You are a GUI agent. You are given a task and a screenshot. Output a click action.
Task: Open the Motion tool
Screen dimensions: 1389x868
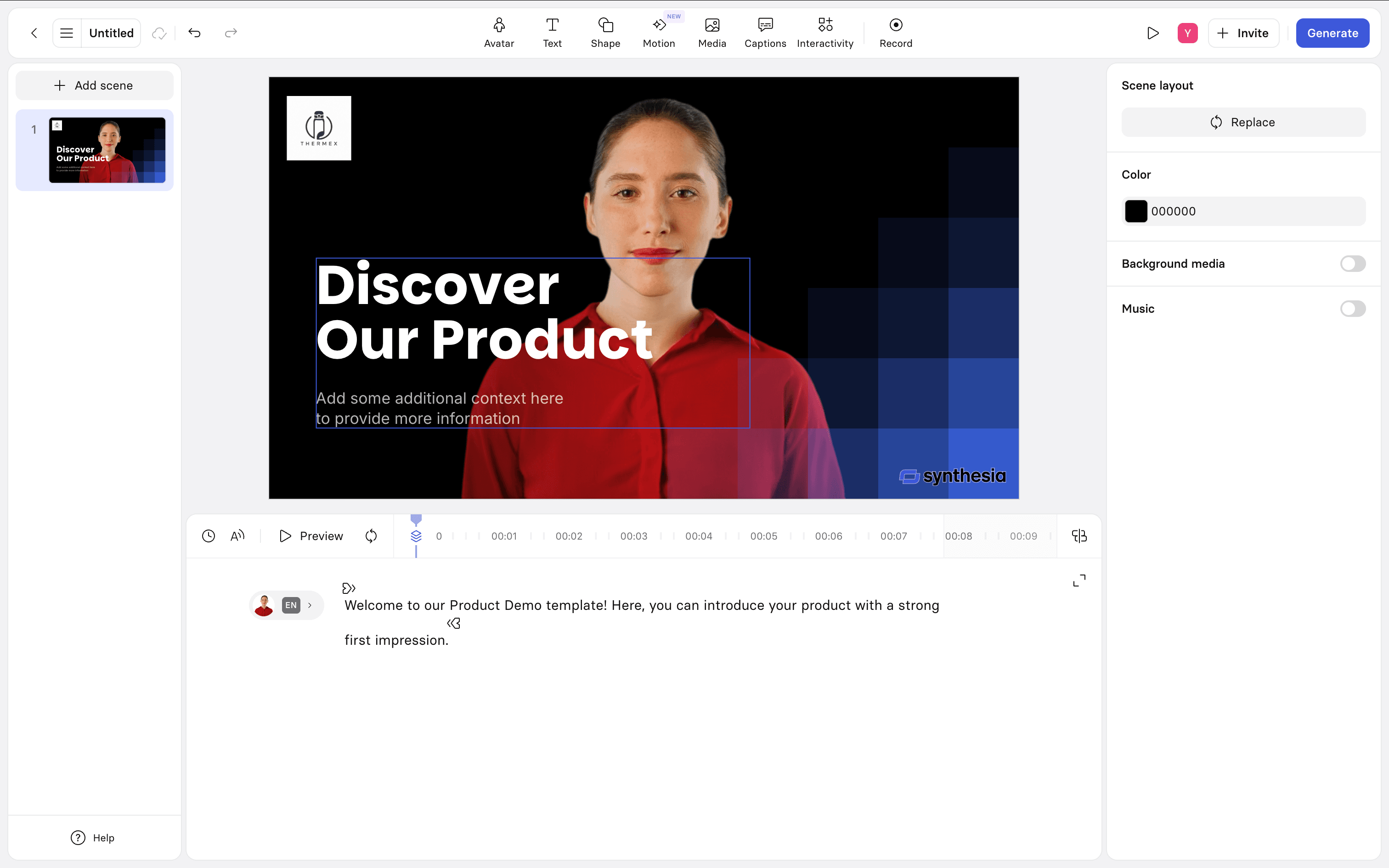[x=659, y=33]
